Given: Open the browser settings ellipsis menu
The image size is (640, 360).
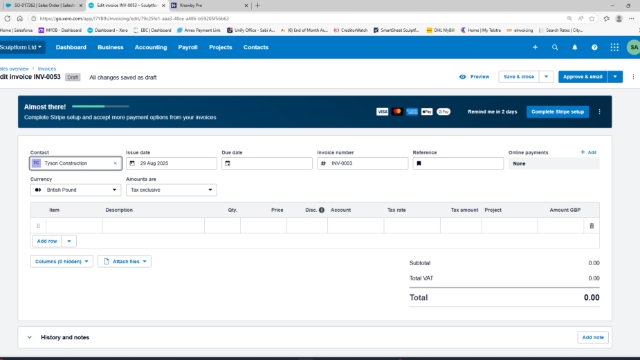Looking at the screenshot, I should click(x=631, y=18).
